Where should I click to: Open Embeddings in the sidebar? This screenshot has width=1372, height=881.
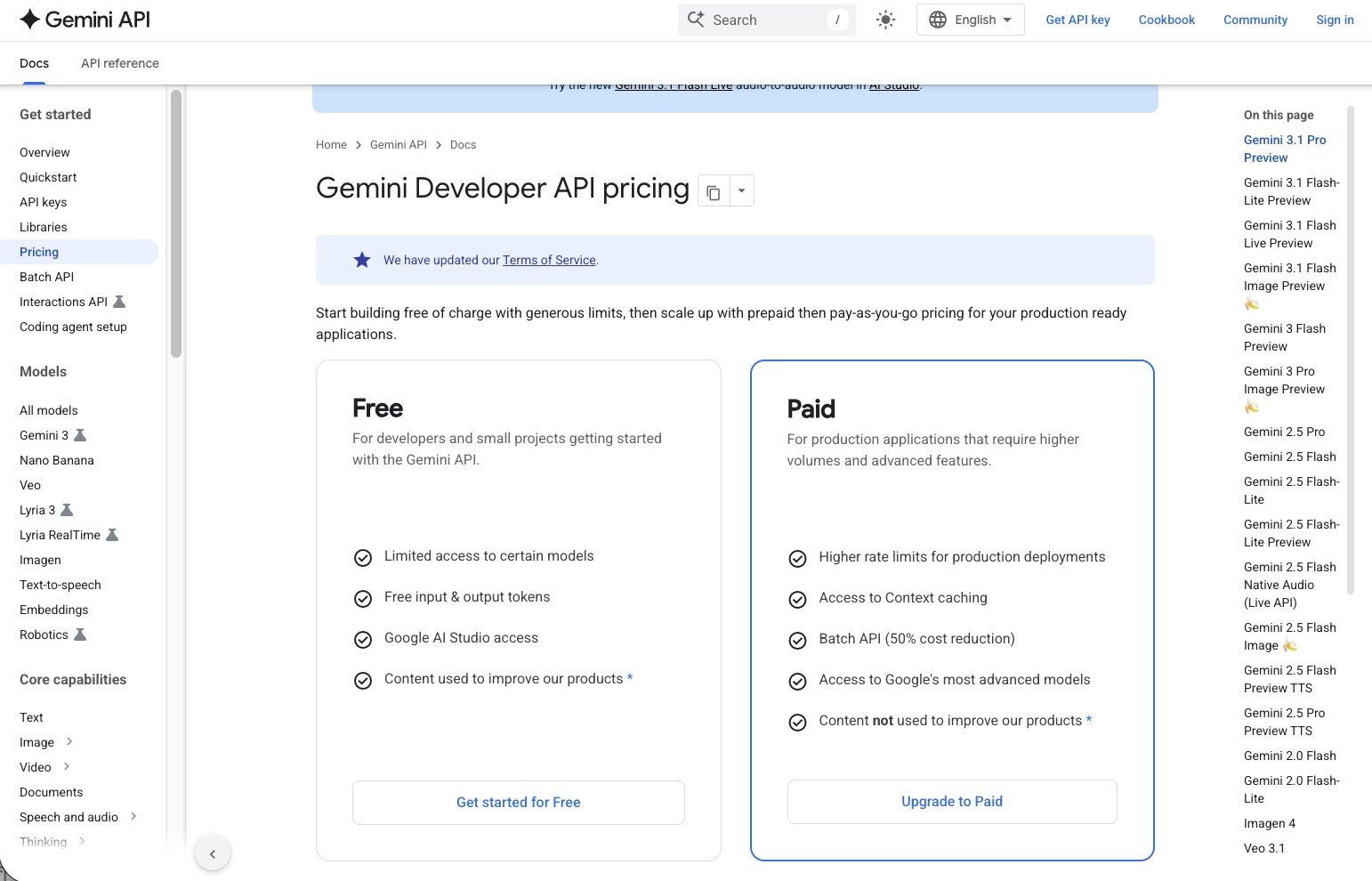(54, 610)
